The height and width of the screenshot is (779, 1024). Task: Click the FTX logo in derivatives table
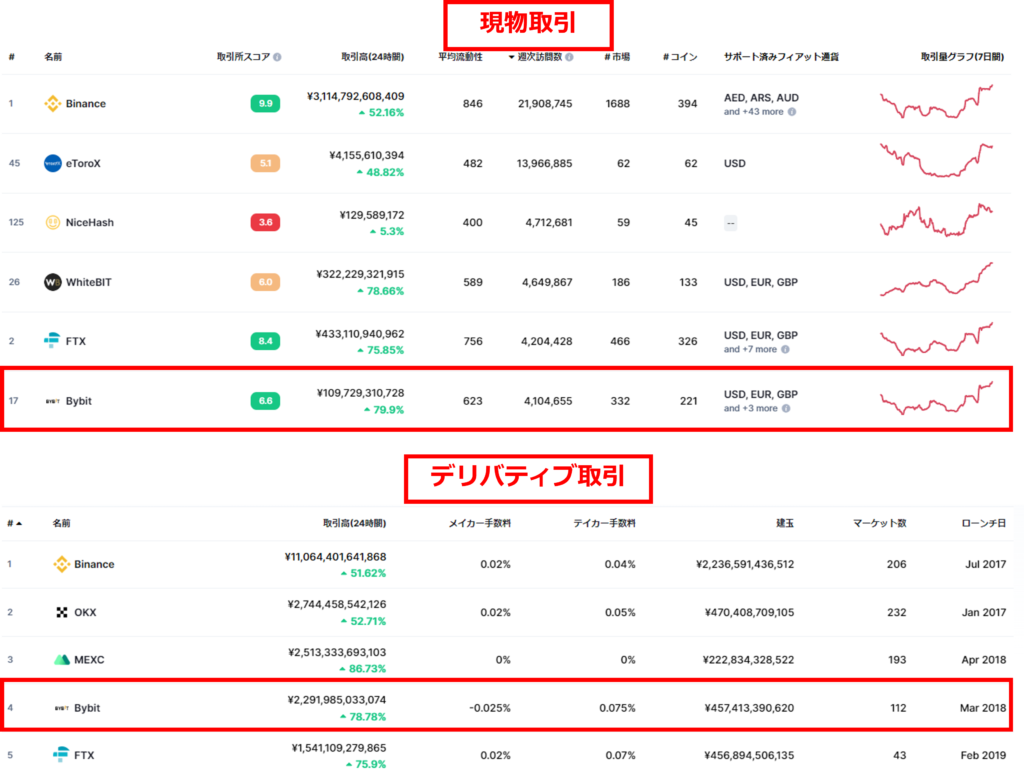(61, 754)
